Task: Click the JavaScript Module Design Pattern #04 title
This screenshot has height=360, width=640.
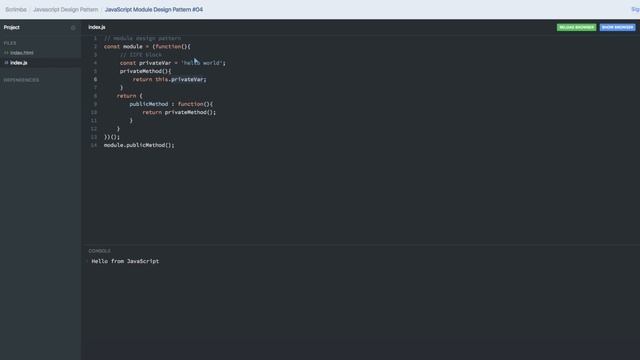Action: tap(154, 9)
